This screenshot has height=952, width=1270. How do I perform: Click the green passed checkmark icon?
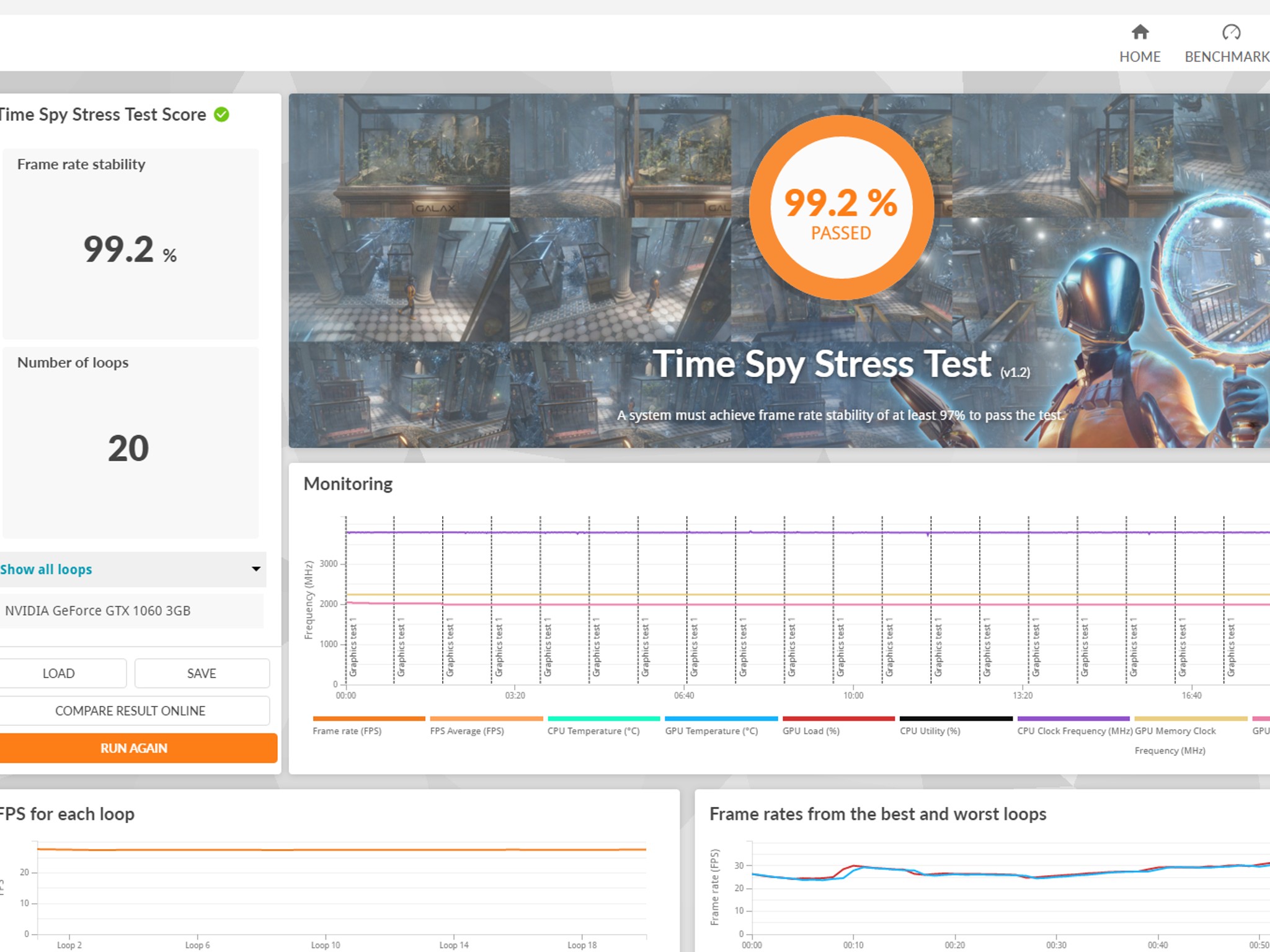point(221,115)
